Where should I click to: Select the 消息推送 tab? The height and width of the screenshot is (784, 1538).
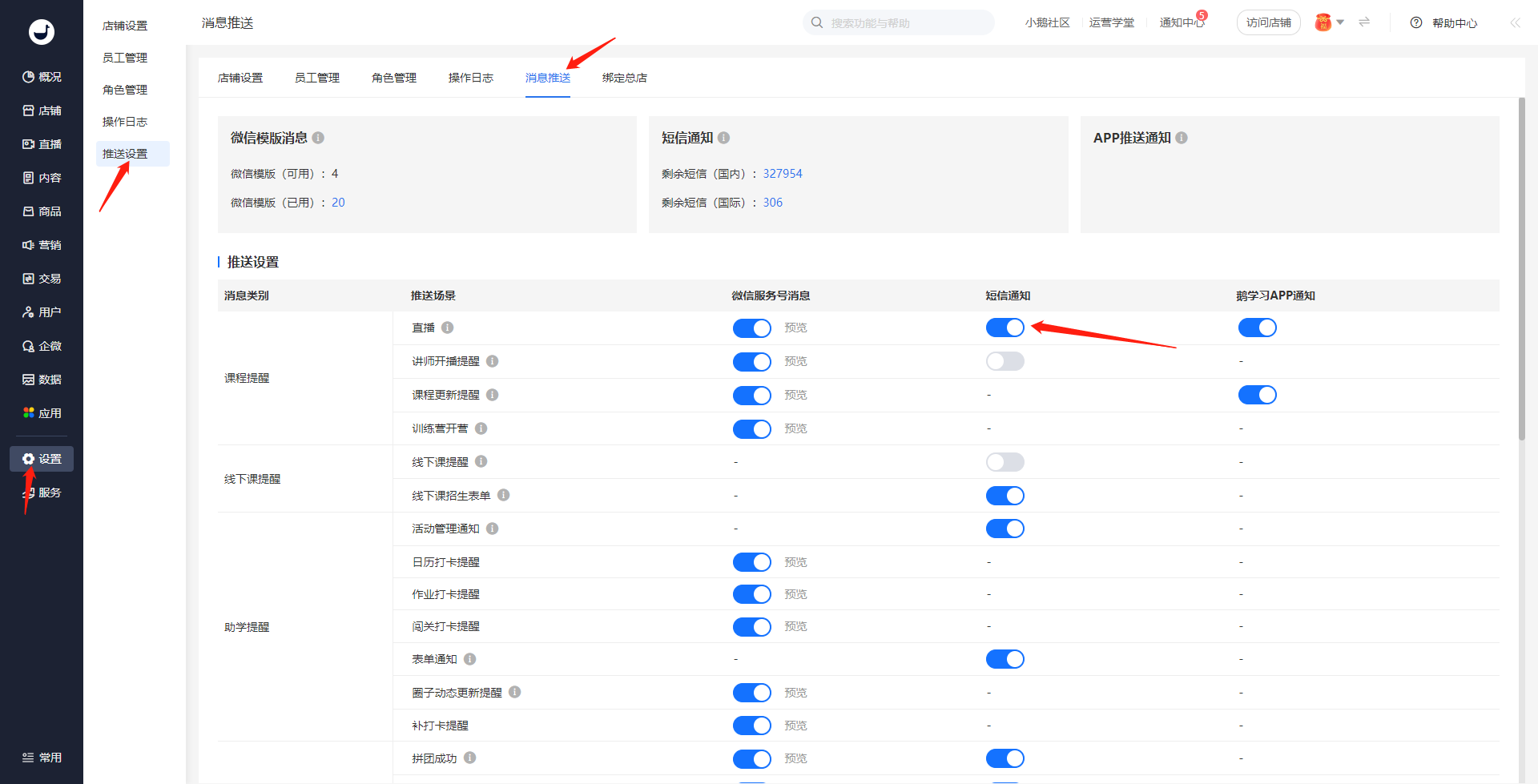coord(548,78)
